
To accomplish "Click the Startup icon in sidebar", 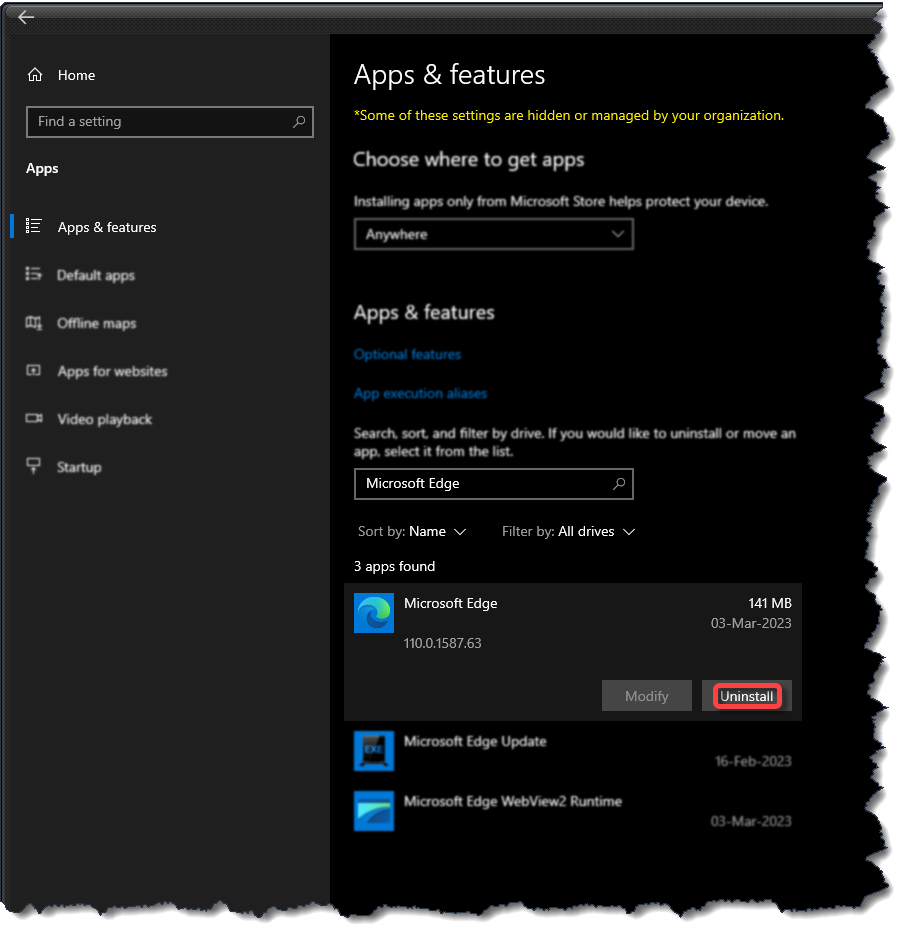I will click(34, 465).
